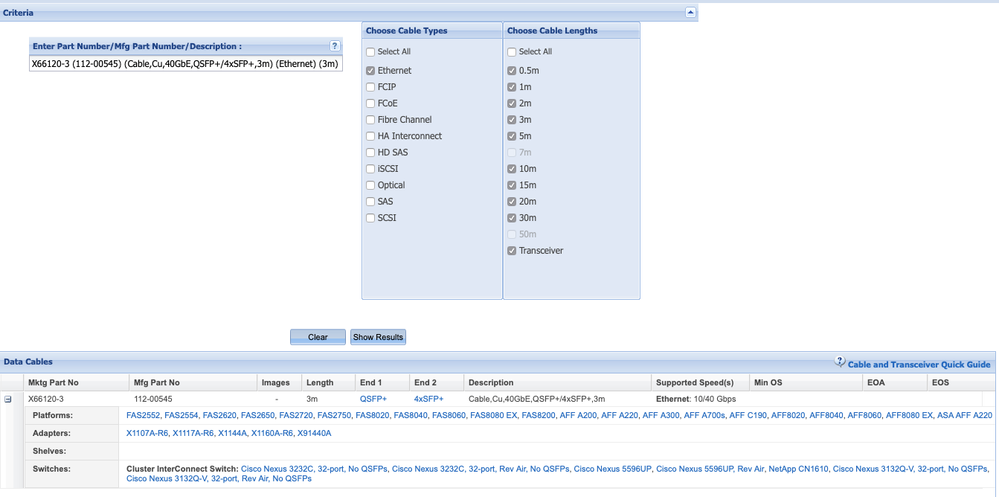Open the QSFP+ End 1 link
The width and height of the screenshot is (999, 497).
(x=373, y=399)
